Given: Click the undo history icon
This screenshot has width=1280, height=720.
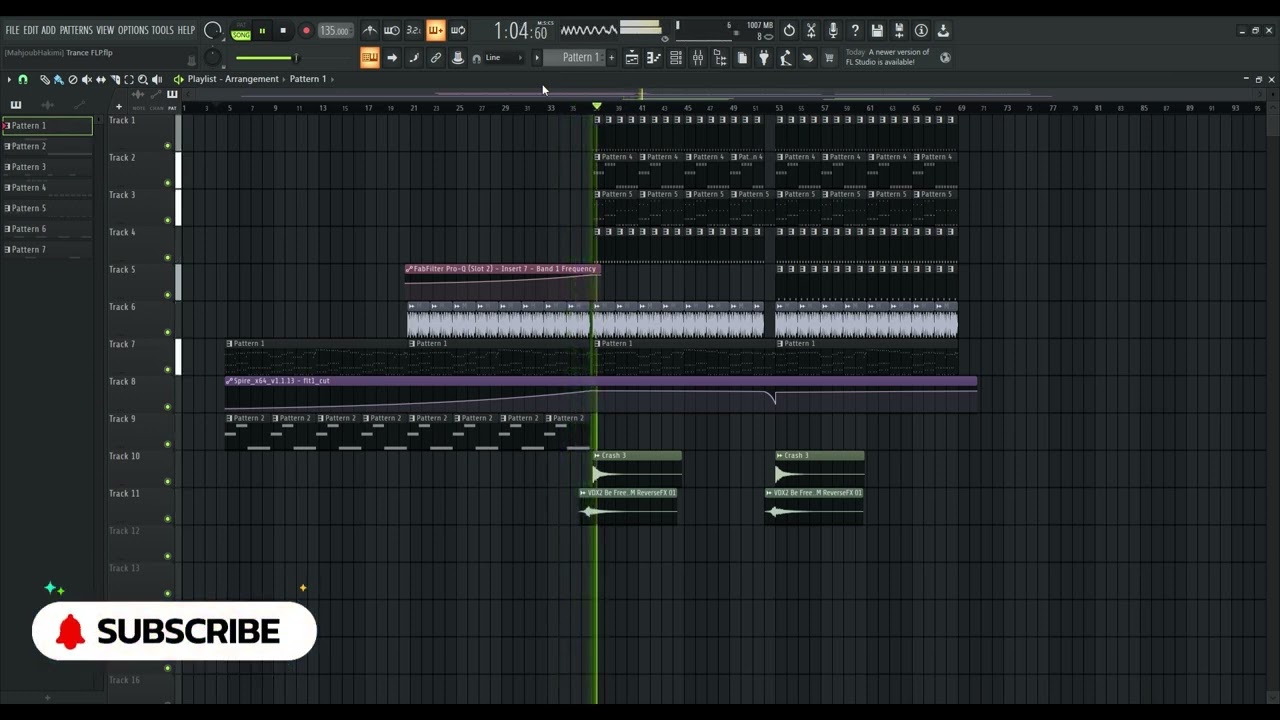Looking at the screenshot, I should [x=789, y=30].
